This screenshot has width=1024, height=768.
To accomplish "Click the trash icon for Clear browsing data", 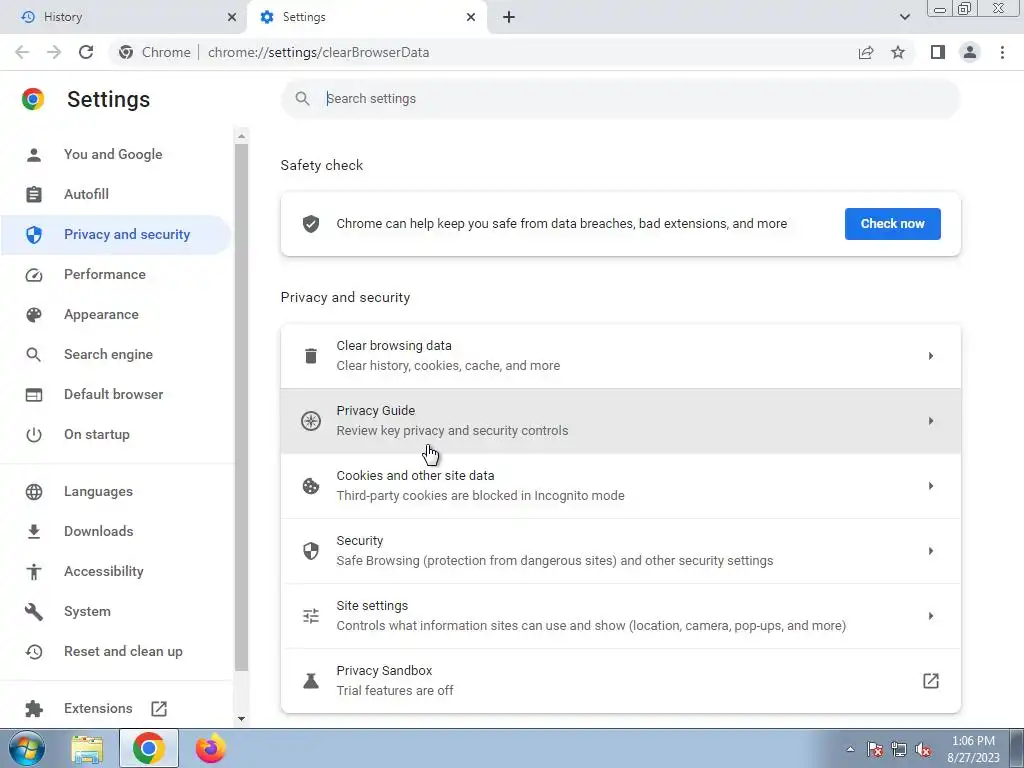I will click(311, 356).
